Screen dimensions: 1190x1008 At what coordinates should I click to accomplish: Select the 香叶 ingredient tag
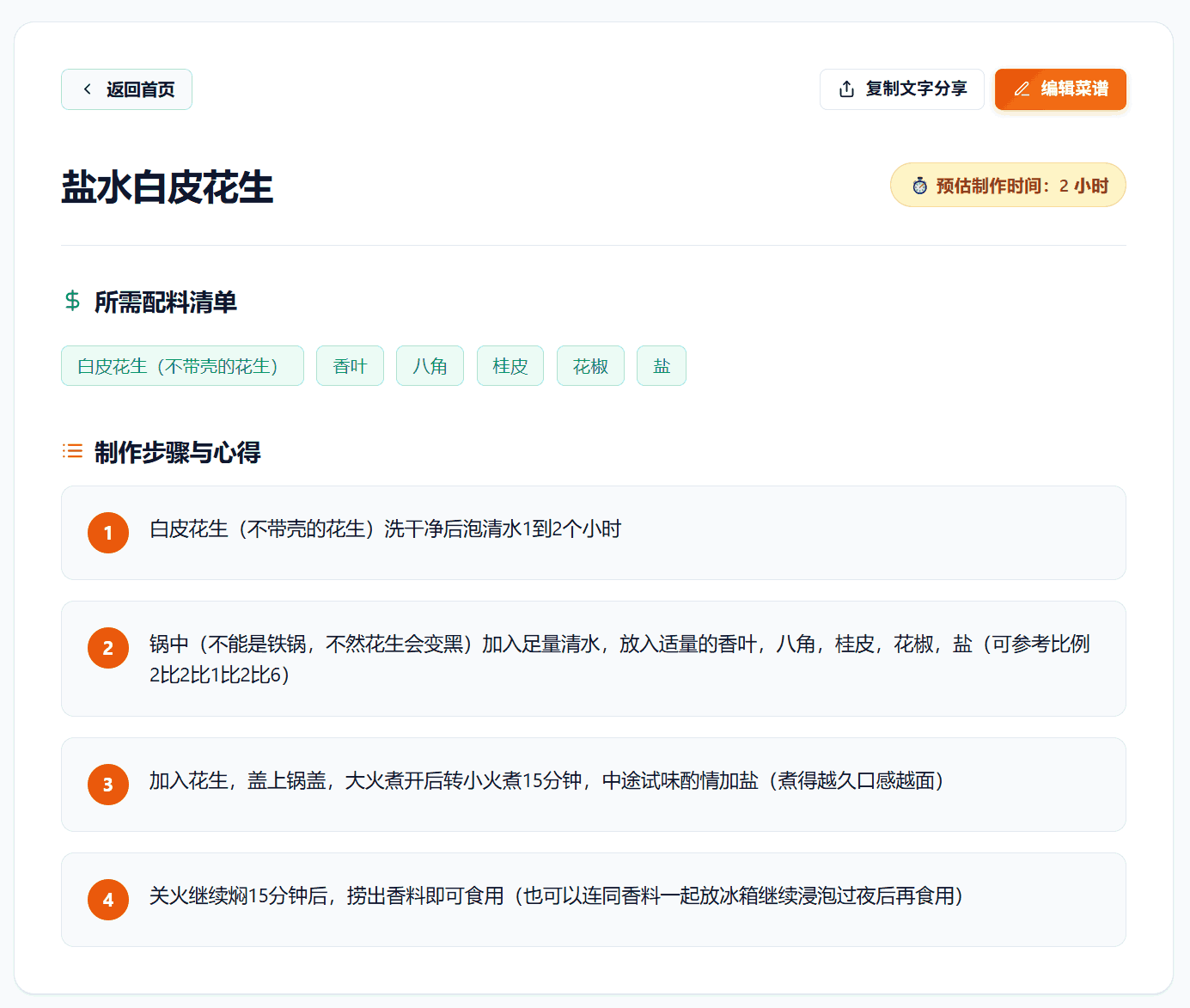click(350, 366)
